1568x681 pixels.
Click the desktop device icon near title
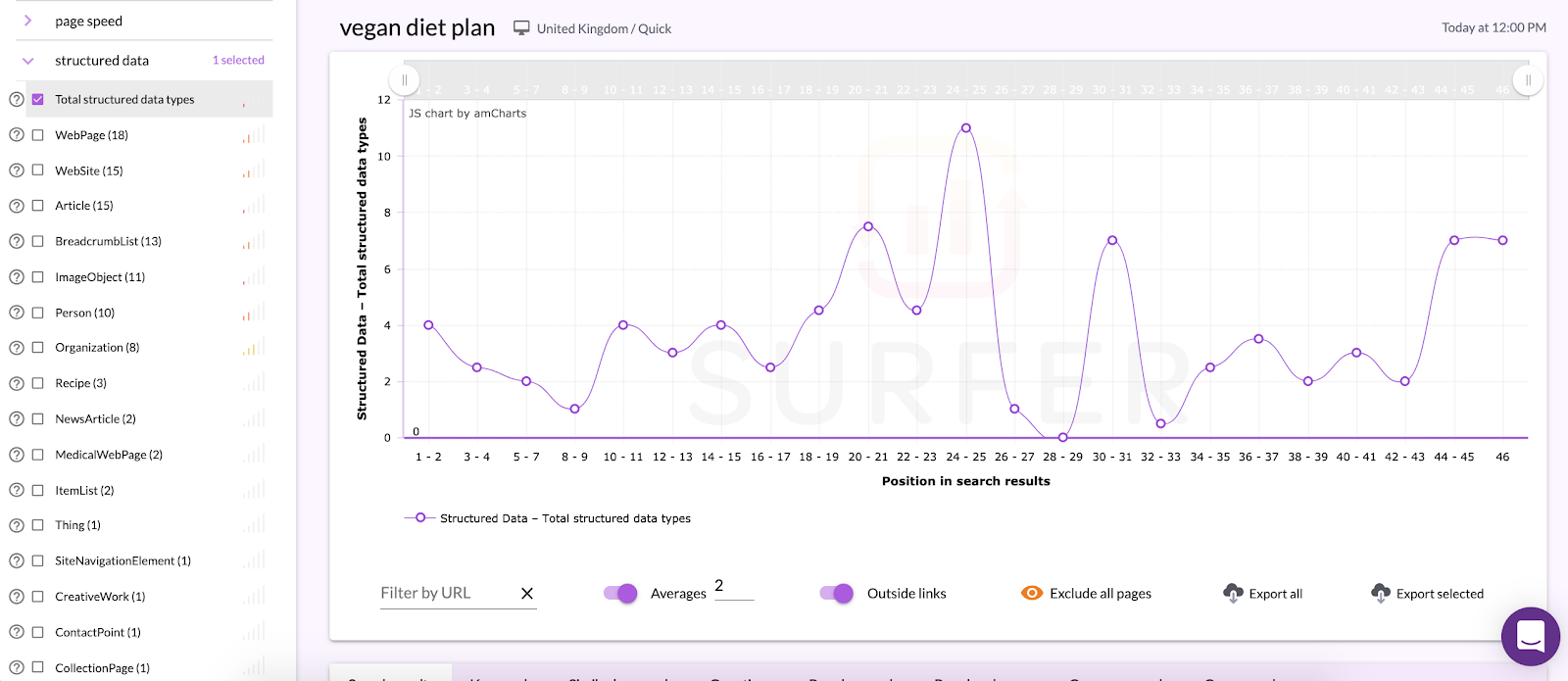tap(521, 28)
